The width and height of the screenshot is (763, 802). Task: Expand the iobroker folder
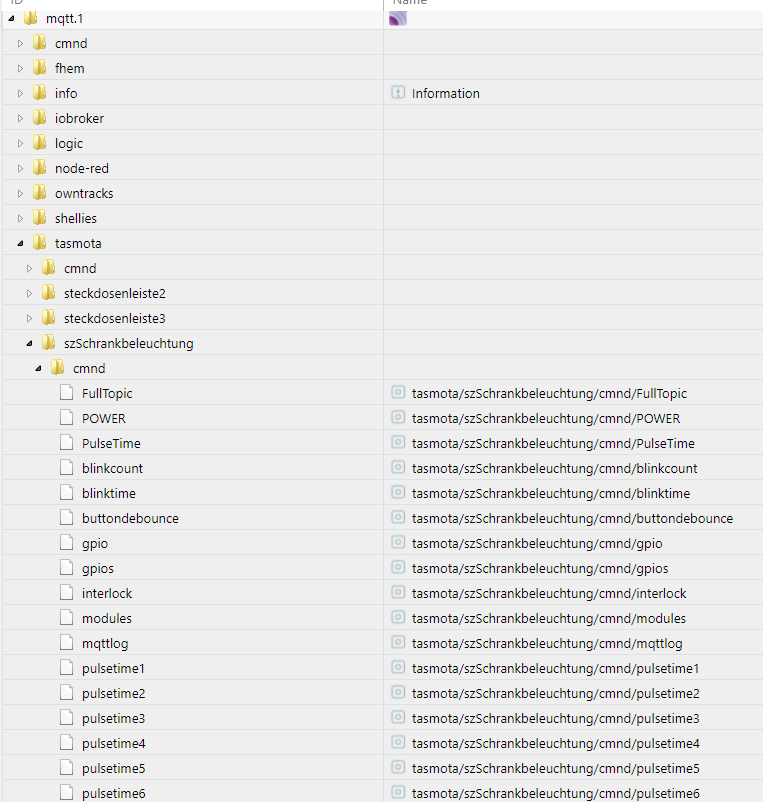click(x=20, y=119)
